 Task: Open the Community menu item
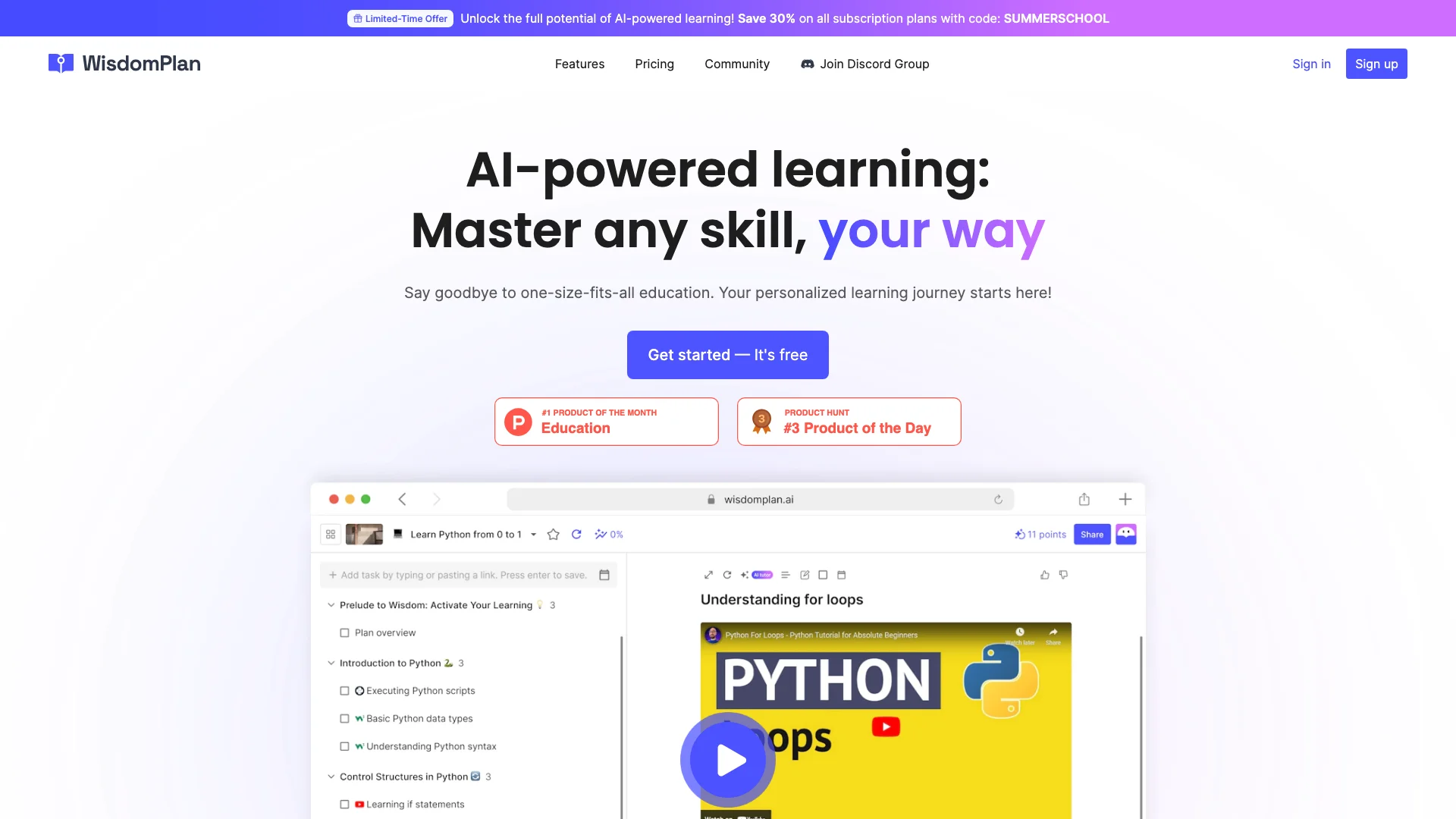click(737, 63)
